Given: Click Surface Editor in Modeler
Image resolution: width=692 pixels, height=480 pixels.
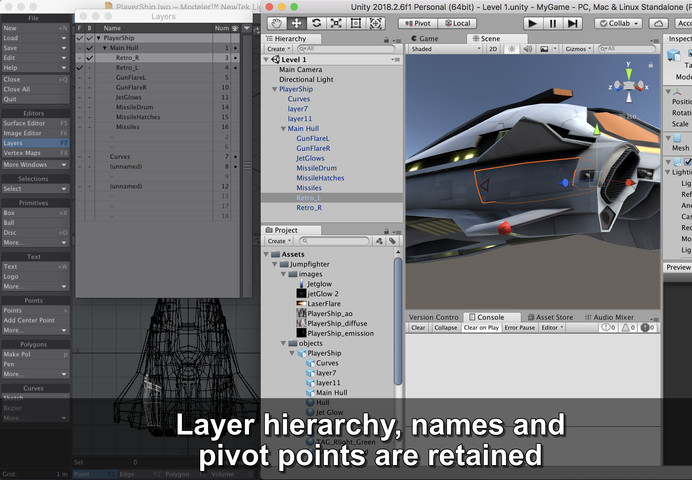Looking at the screenshot, I should coord(35,123).
